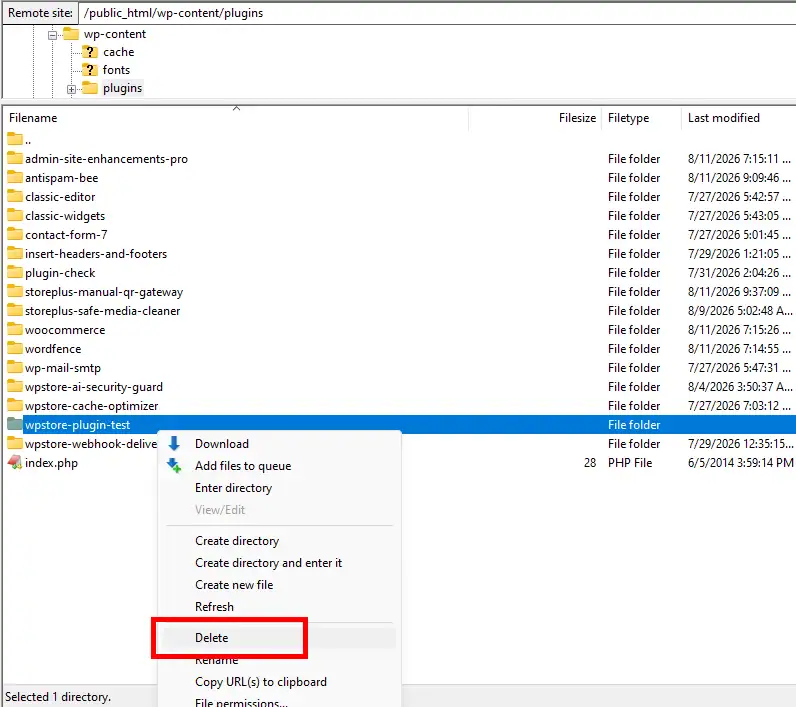Select Enter directory menu entry
Viewport: 796px width, 707px height.
point(234,488)
